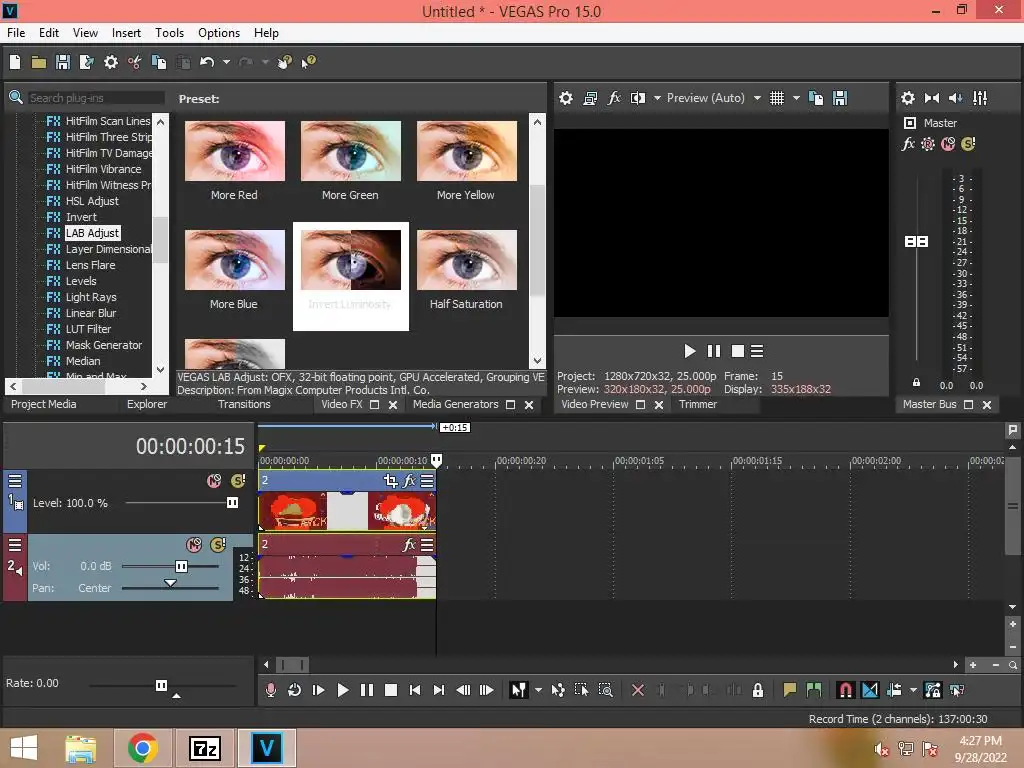Click the Master volume fader handle
Viewport: 1024px width, 768px height.
coord(916,242)
